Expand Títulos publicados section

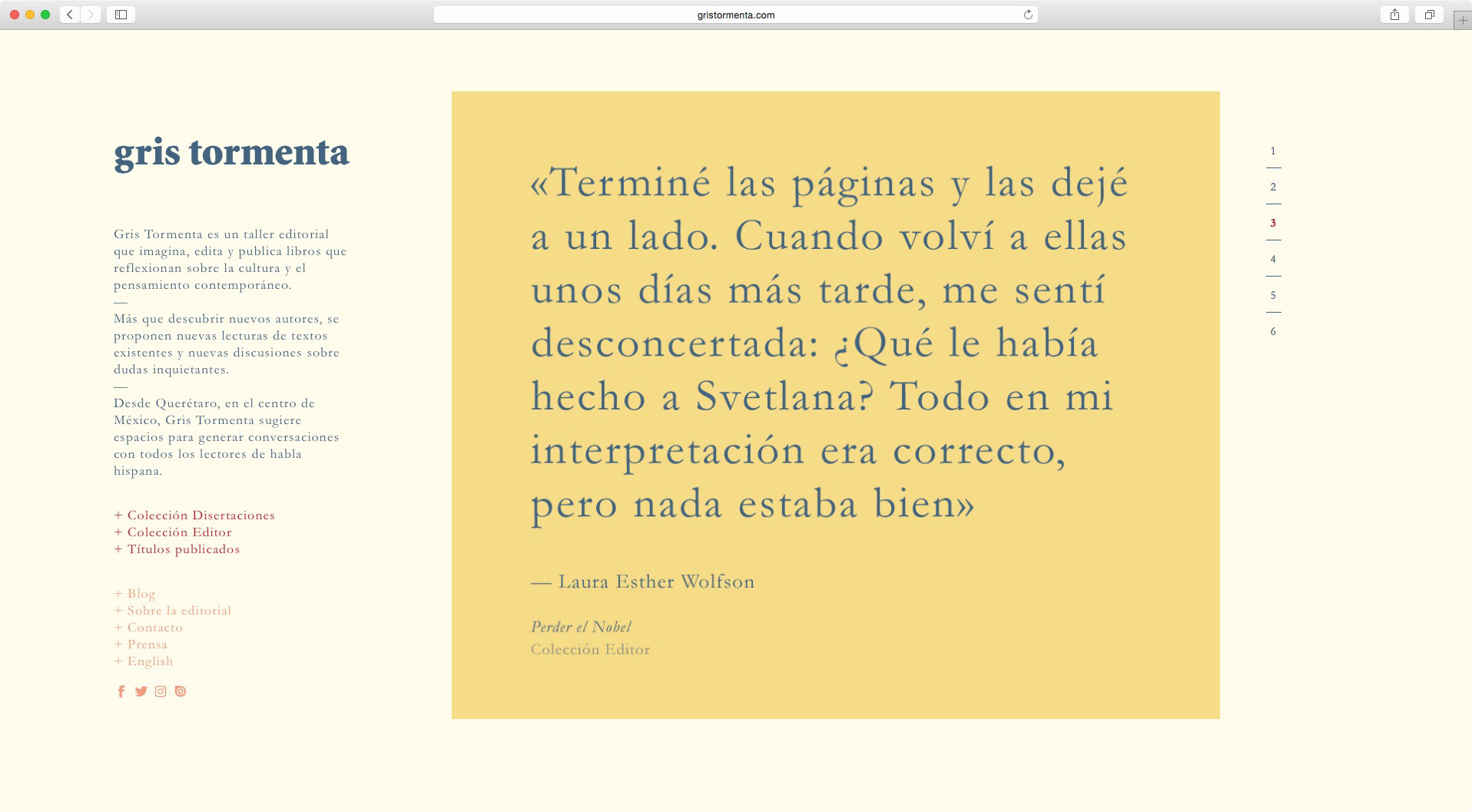[177, 549]
